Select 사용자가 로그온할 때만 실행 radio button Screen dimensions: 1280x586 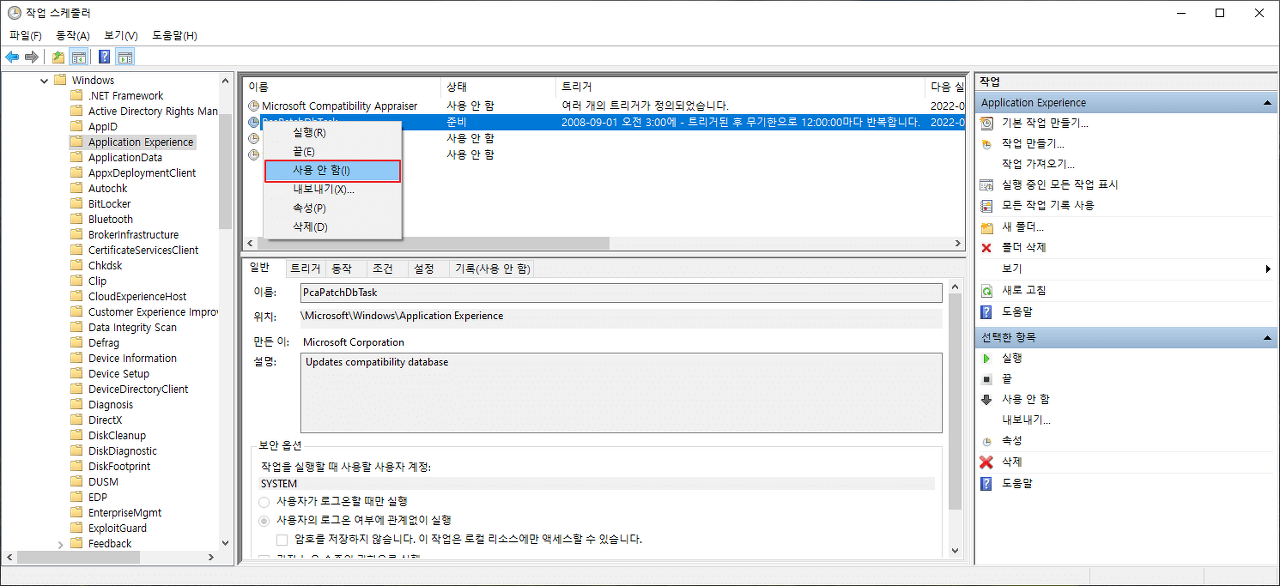(x=264, y=501)
